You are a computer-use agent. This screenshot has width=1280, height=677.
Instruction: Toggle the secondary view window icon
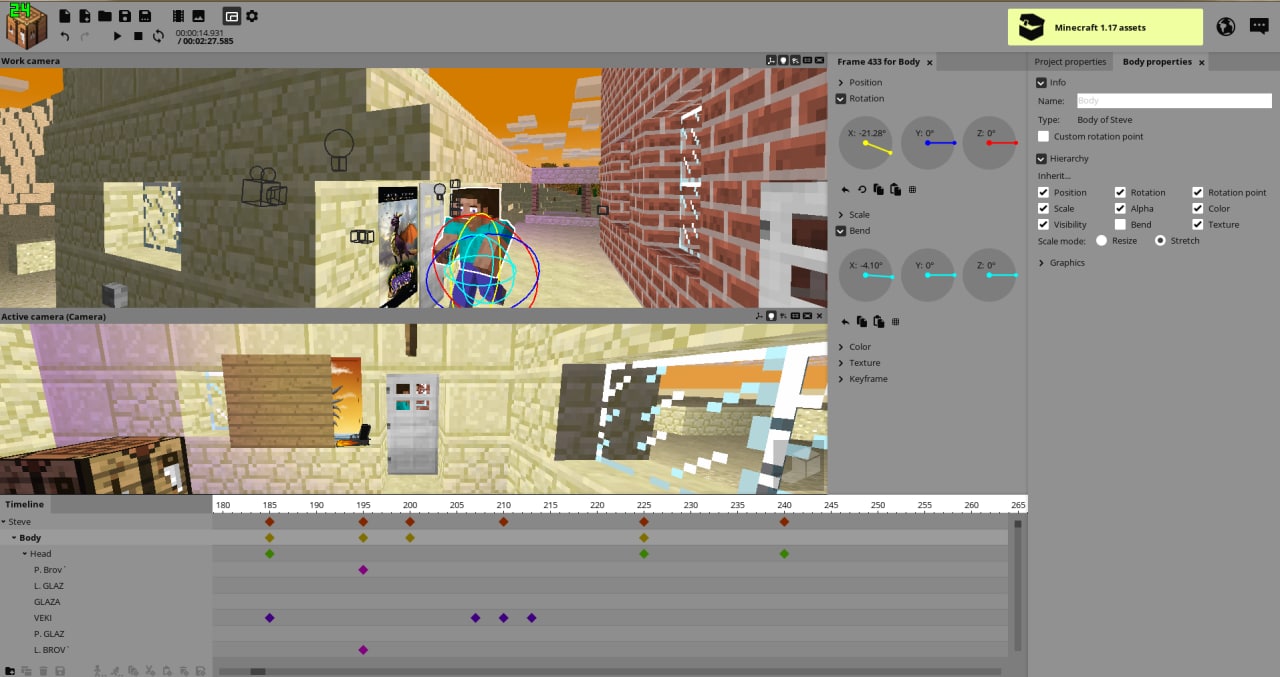231,16
